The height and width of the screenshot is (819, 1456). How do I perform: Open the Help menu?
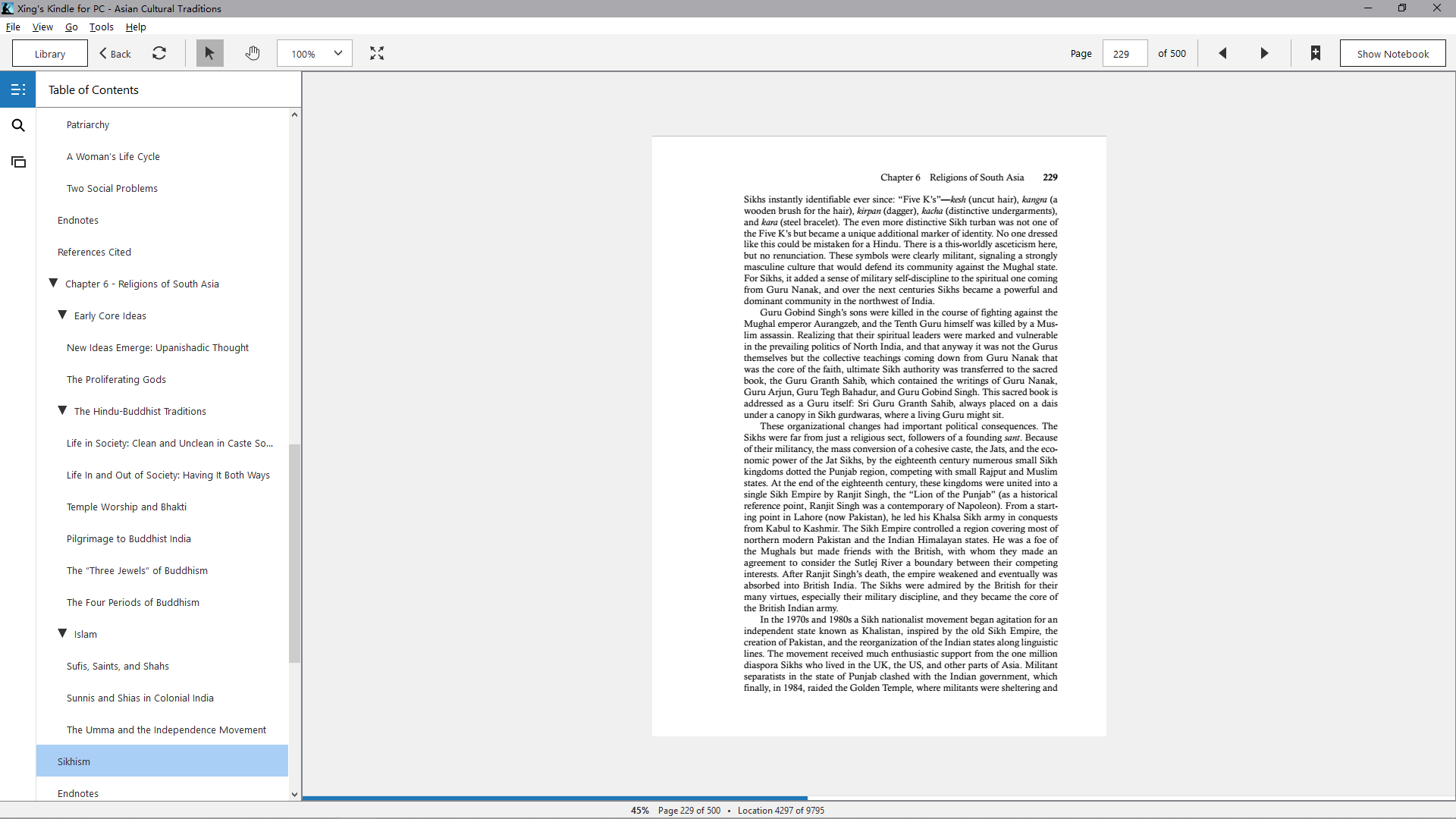pos(136,27)
